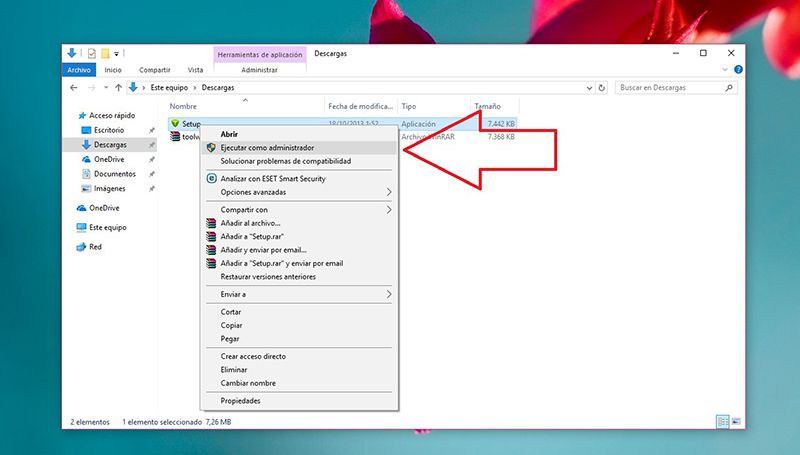Navigate to Este equipo in breadcrumb

pos(169,88)
